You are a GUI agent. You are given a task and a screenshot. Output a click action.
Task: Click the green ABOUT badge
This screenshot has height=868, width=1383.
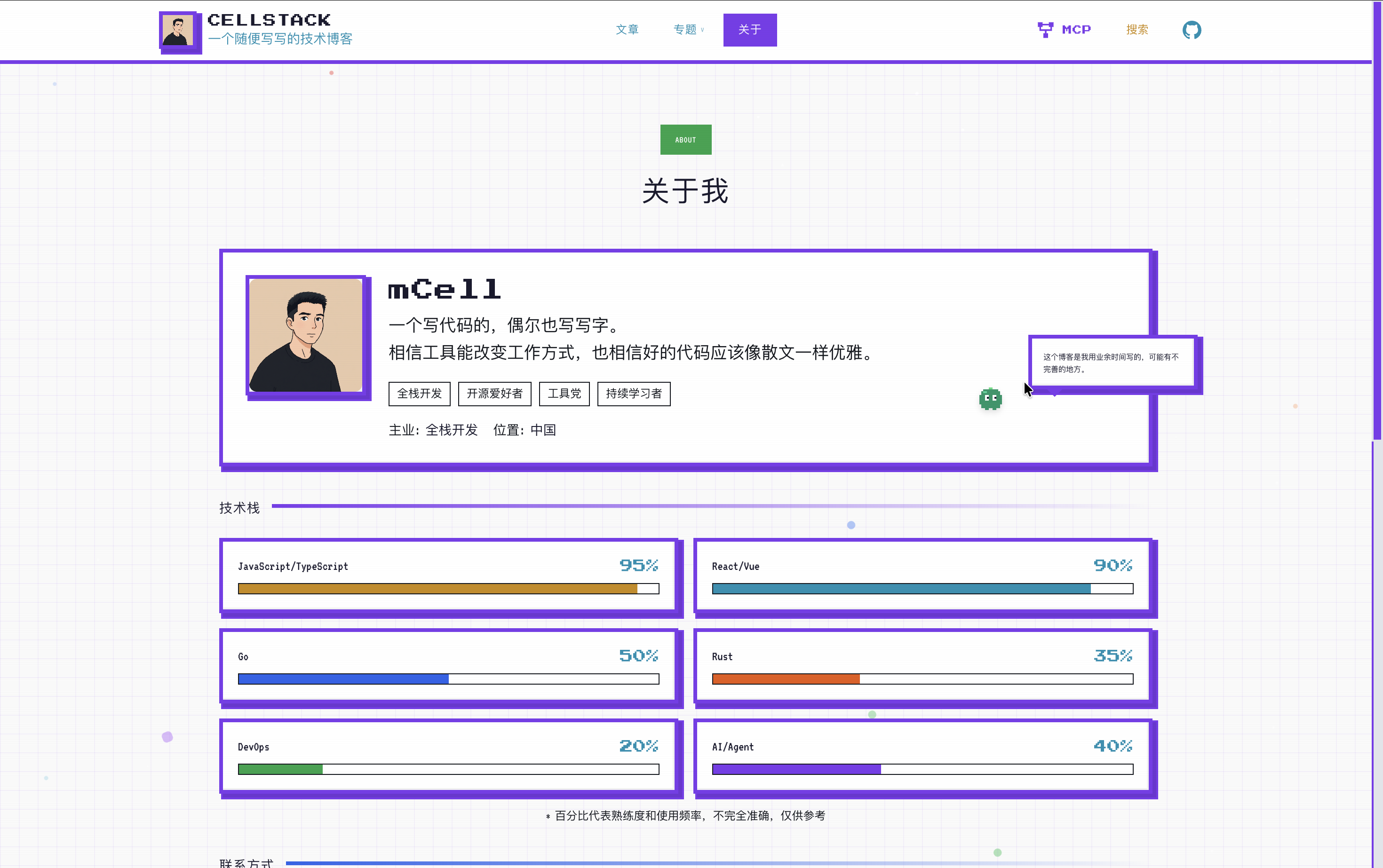(685, 140)
